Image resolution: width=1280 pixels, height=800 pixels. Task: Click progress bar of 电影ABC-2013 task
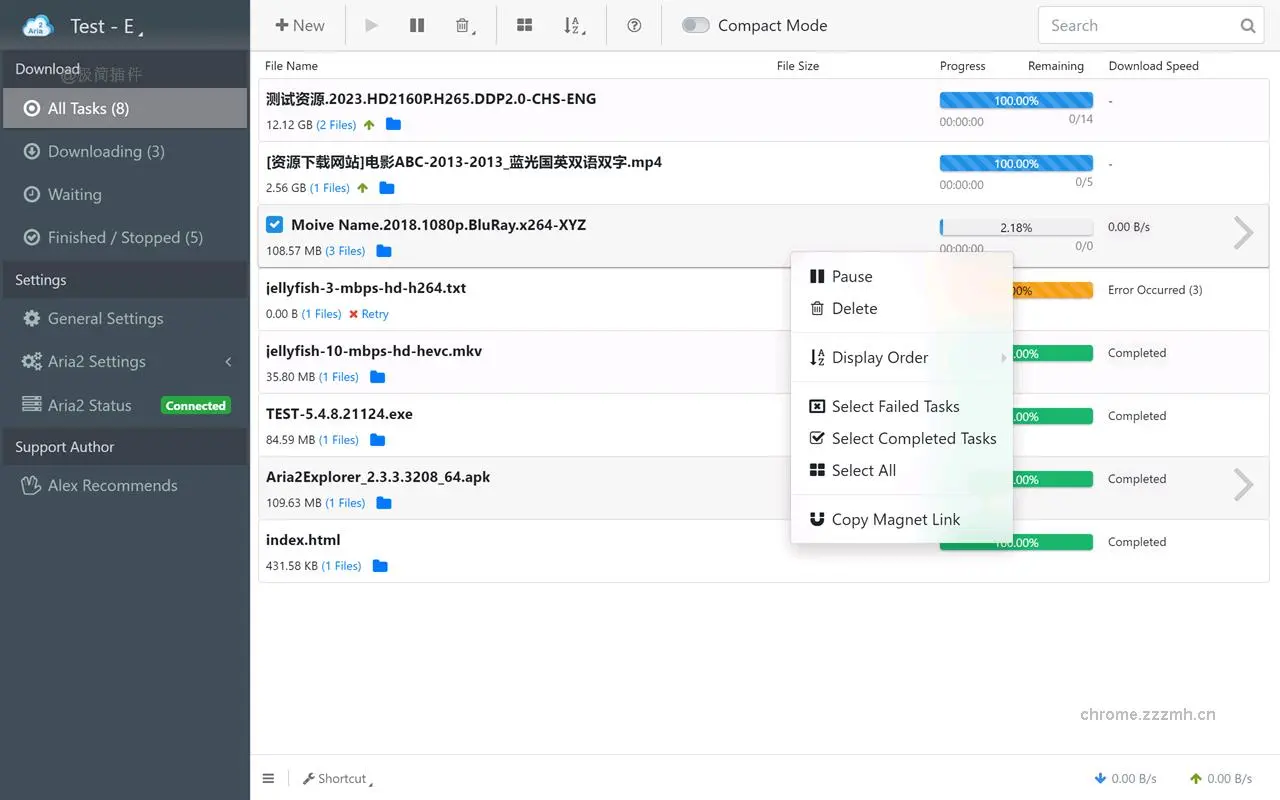pyautogui.click(x=1016, y=164)
